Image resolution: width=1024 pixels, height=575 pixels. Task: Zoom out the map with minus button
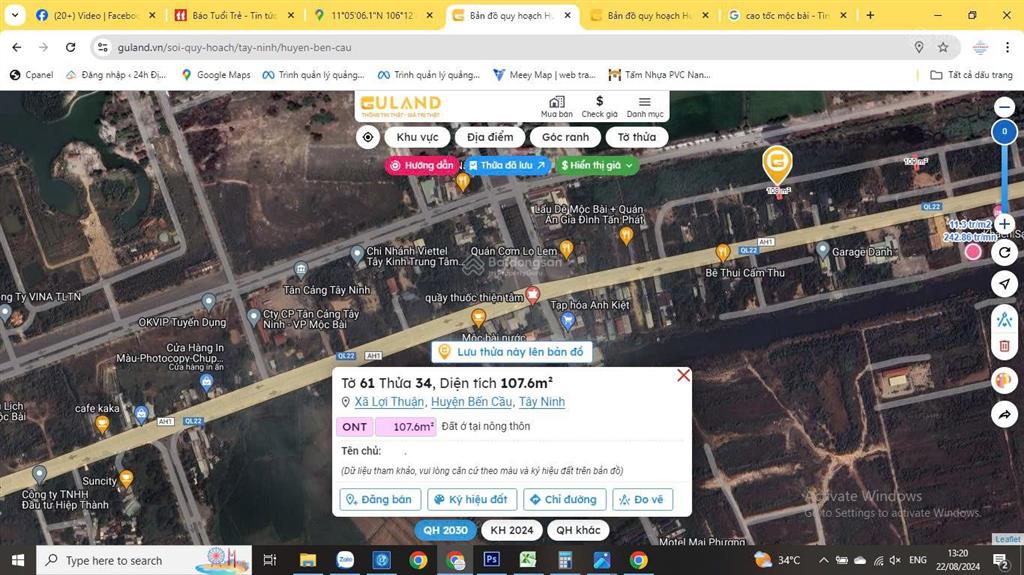point(1004,107)
